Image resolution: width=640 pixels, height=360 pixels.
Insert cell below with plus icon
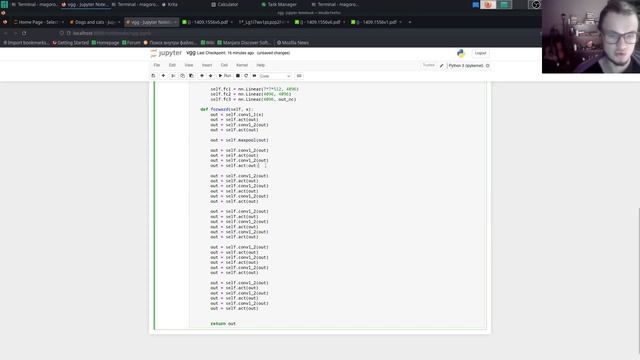[x=163, y=76]
